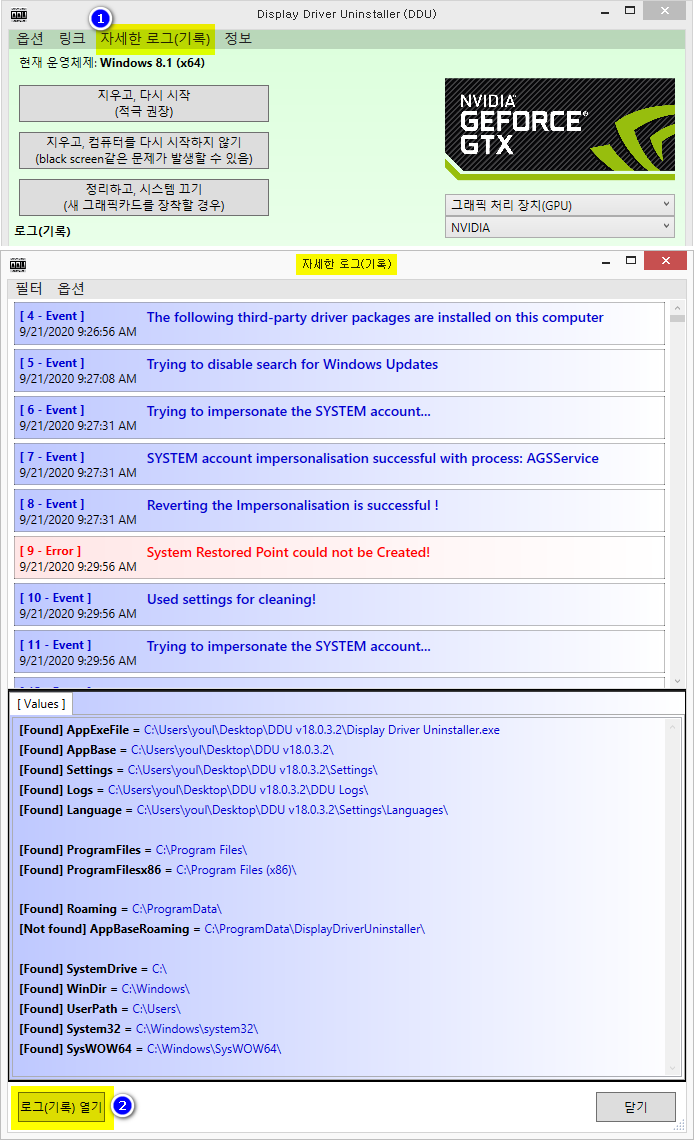Click the detailed log window title icon
This screenshot has height=1140, width=694.
pos(18,264)
